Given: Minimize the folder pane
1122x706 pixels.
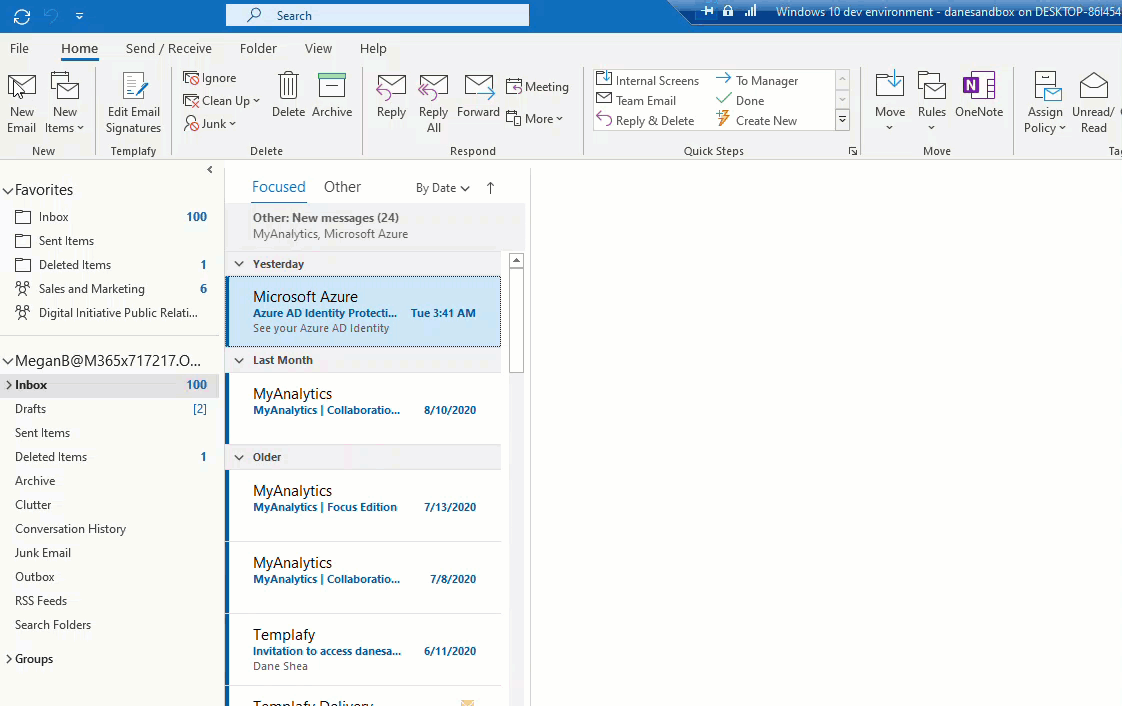Looking at the screenshot, I should click(210, 170).
